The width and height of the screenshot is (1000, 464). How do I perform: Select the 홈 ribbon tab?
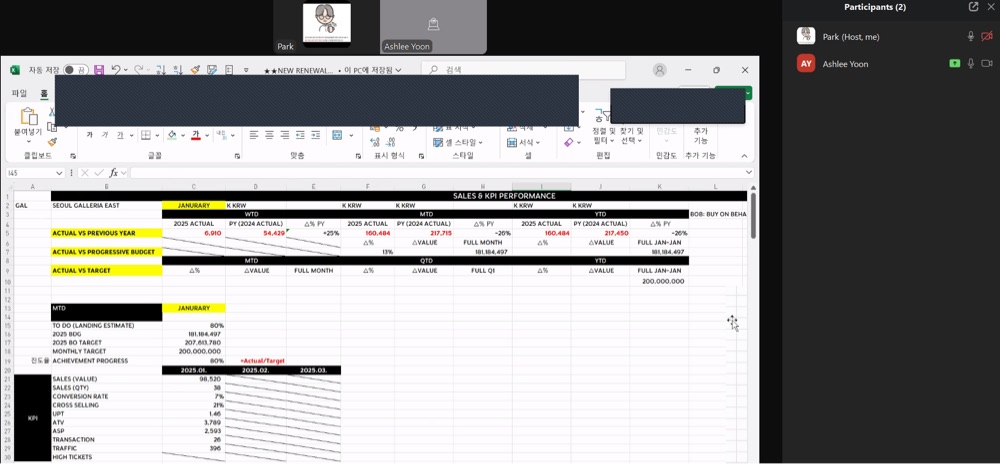[44, 94]
